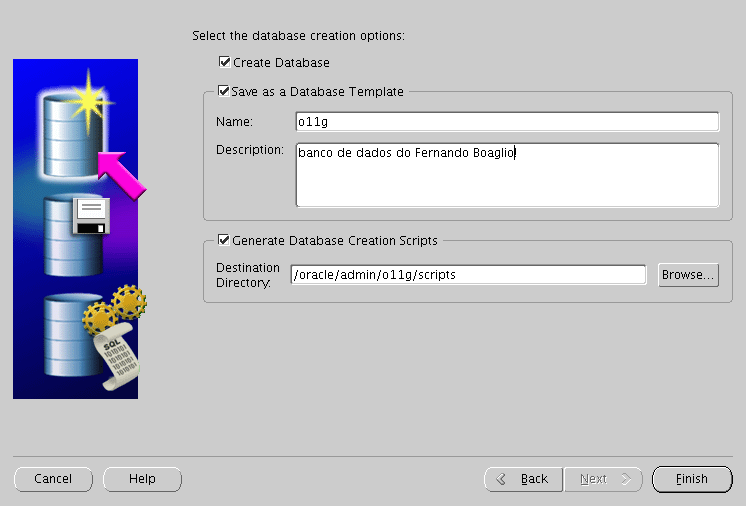Click the floppy disk template database image
The width and height of the screenshot is (746, 506).
(76, 235)
